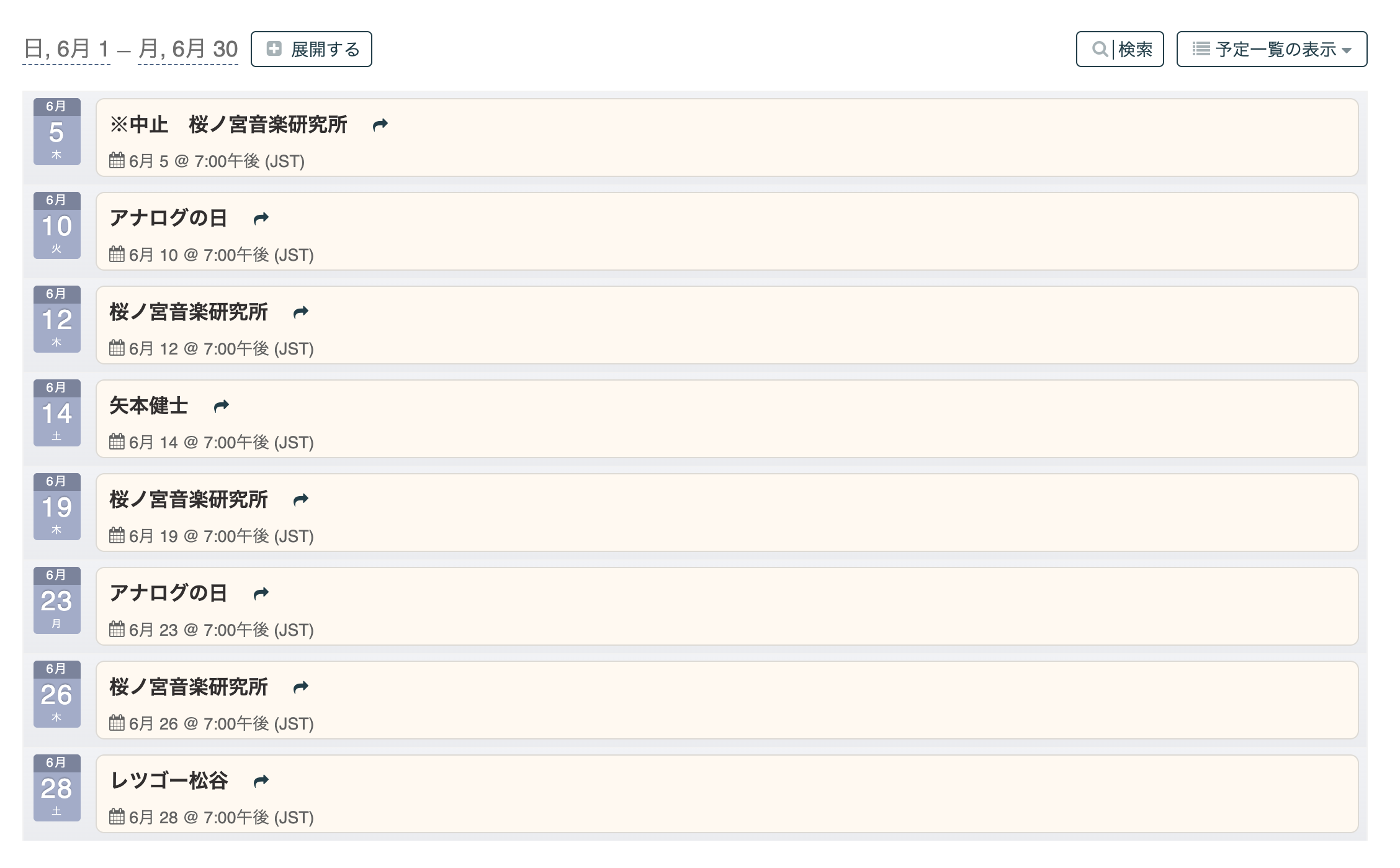Click share arrow for June 26 桜ノ宮音楽研究所

tap(300, 687)
